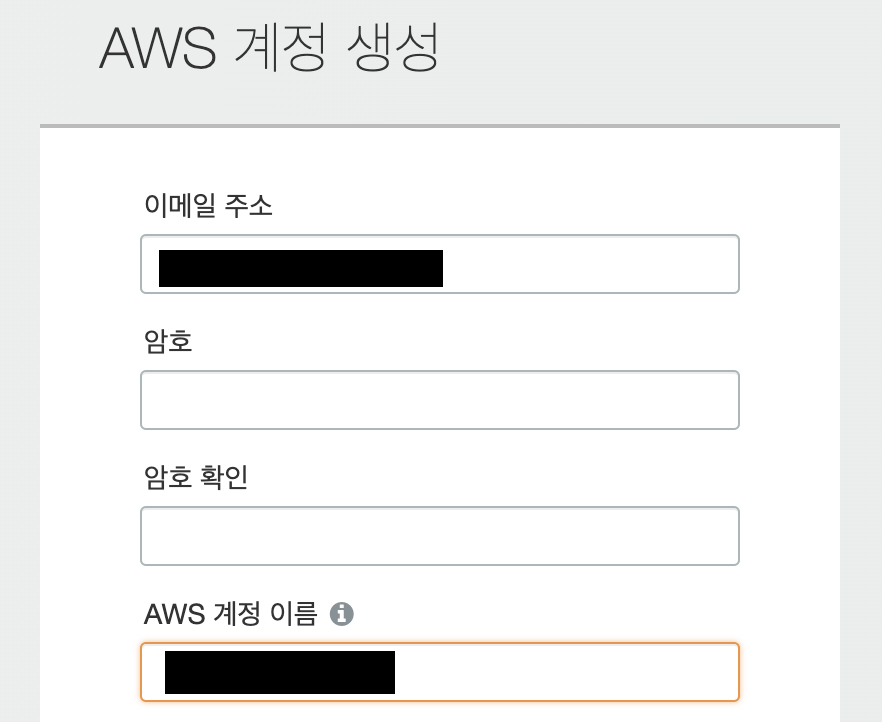Screen dimensions: 882x722
Task: Click the word 주소 in the email label
Action: click(x=250, y=206)
